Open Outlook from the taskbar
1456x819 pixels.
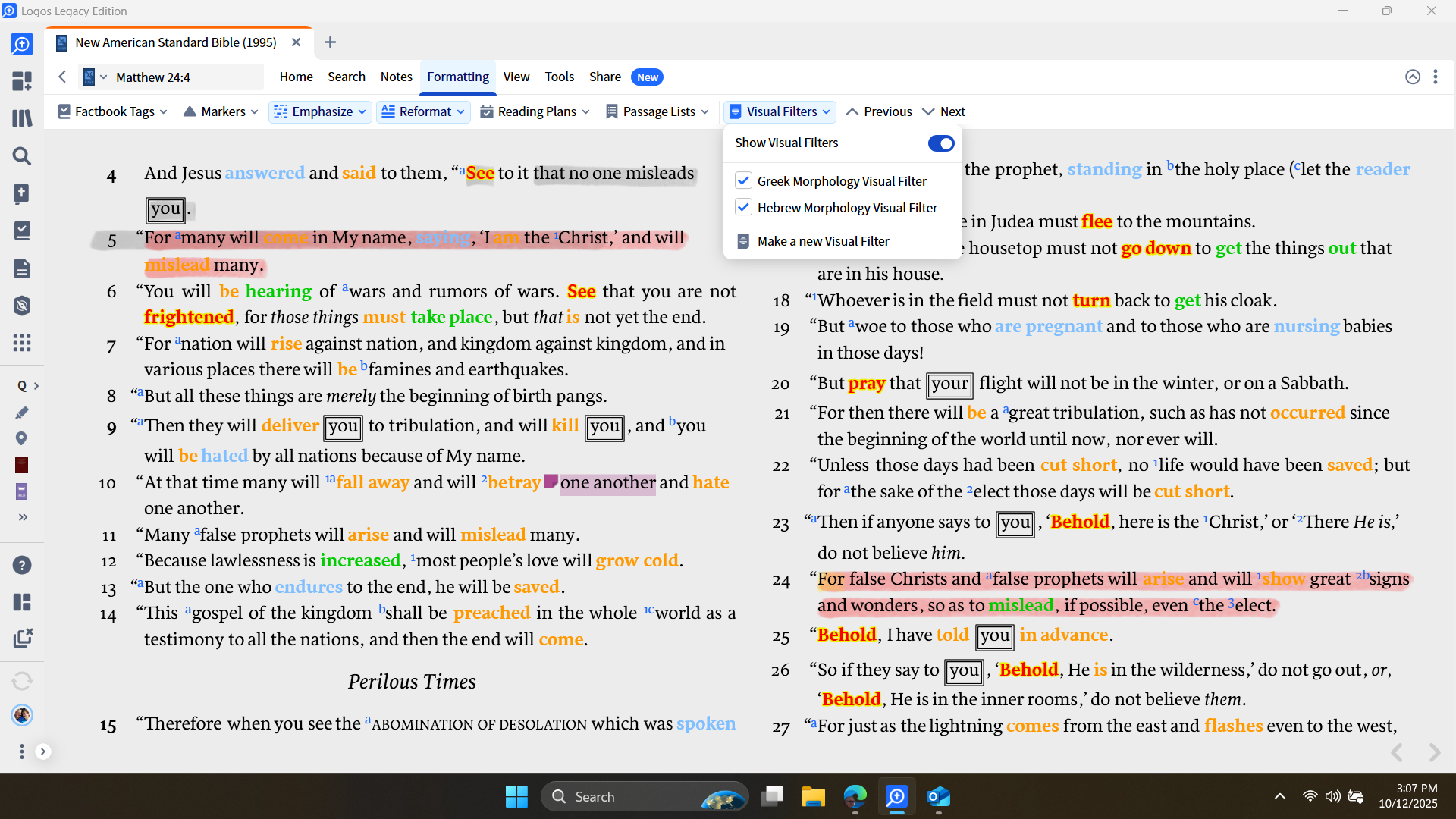(938, 797)
